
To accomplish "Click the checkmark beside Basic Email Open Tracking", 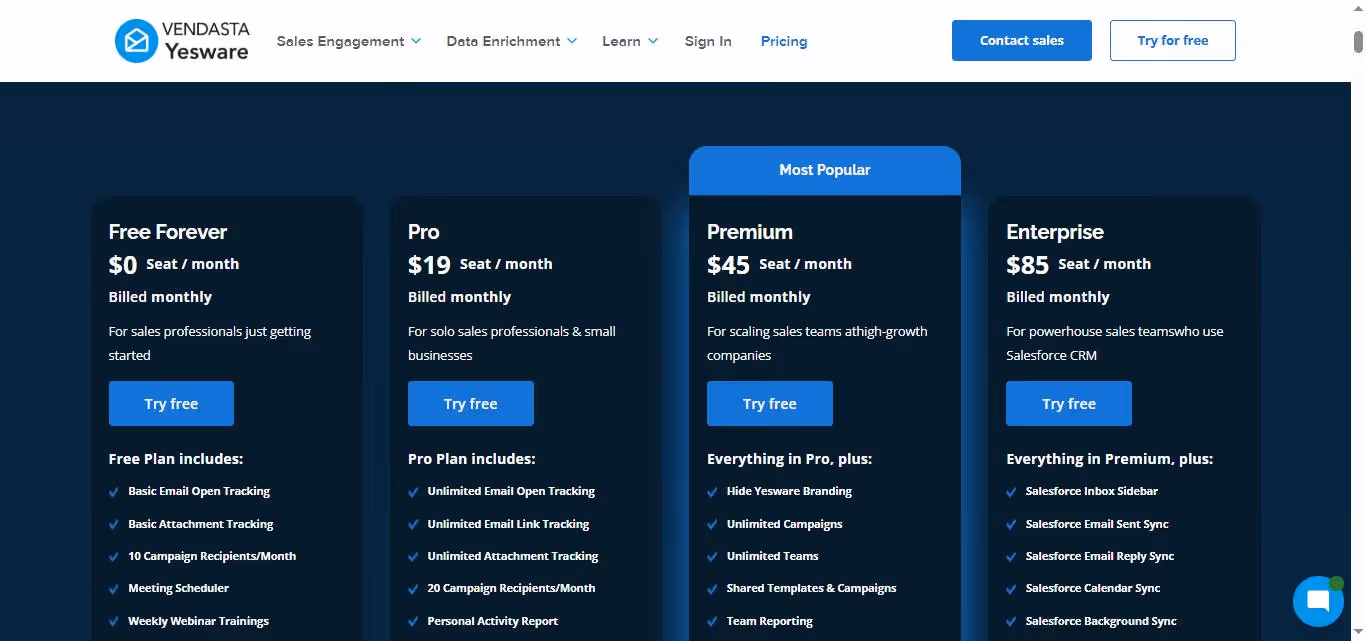I will point(113,491).
